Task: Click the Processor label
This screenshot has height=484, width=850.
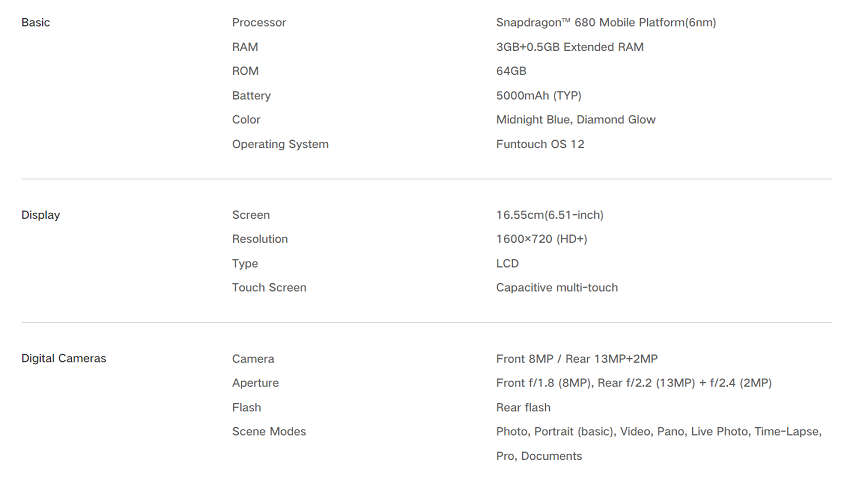Action: pyautogui.click(x=259, y=23)
